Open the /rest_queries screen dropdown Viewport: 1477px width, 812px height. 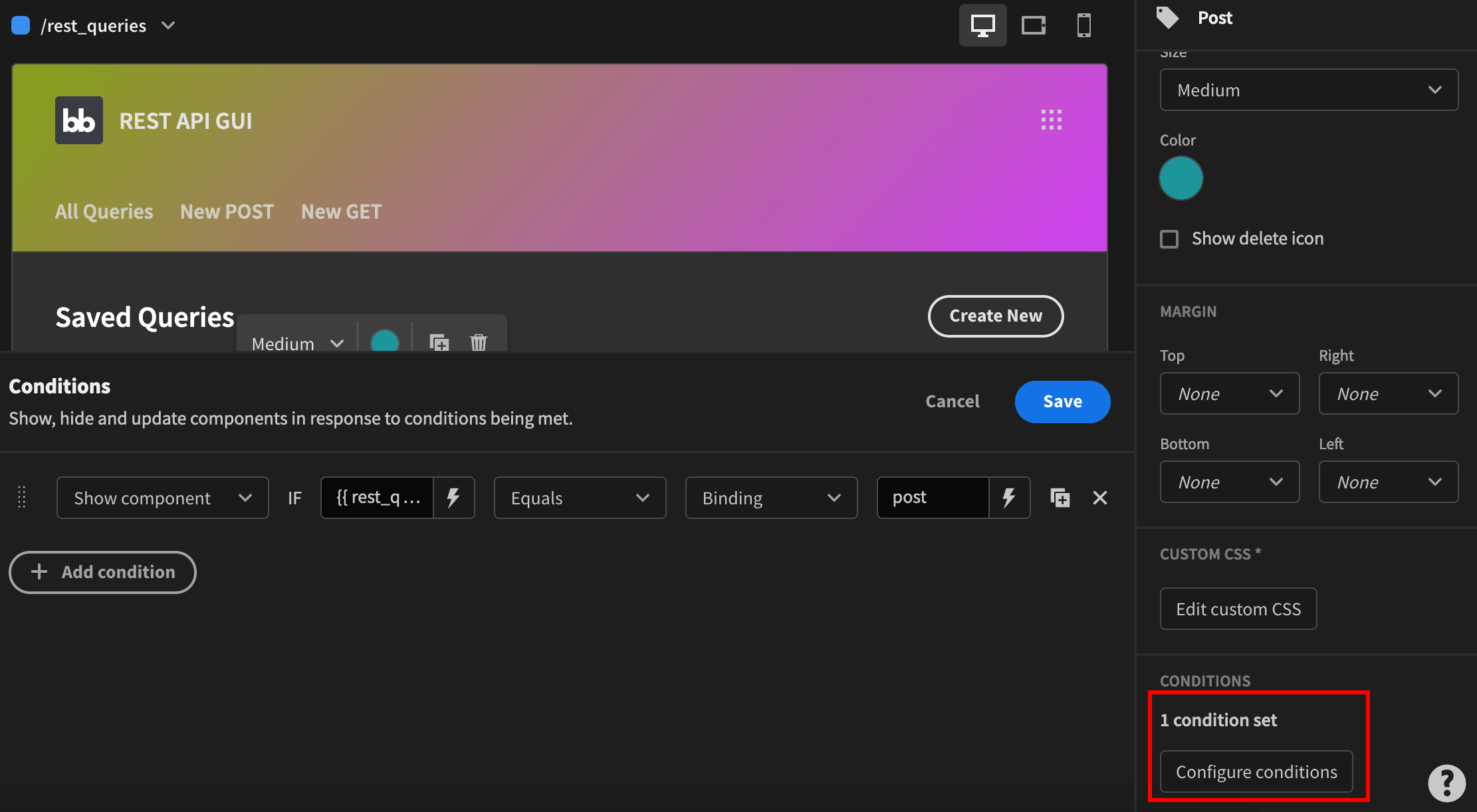coord(168,25)
